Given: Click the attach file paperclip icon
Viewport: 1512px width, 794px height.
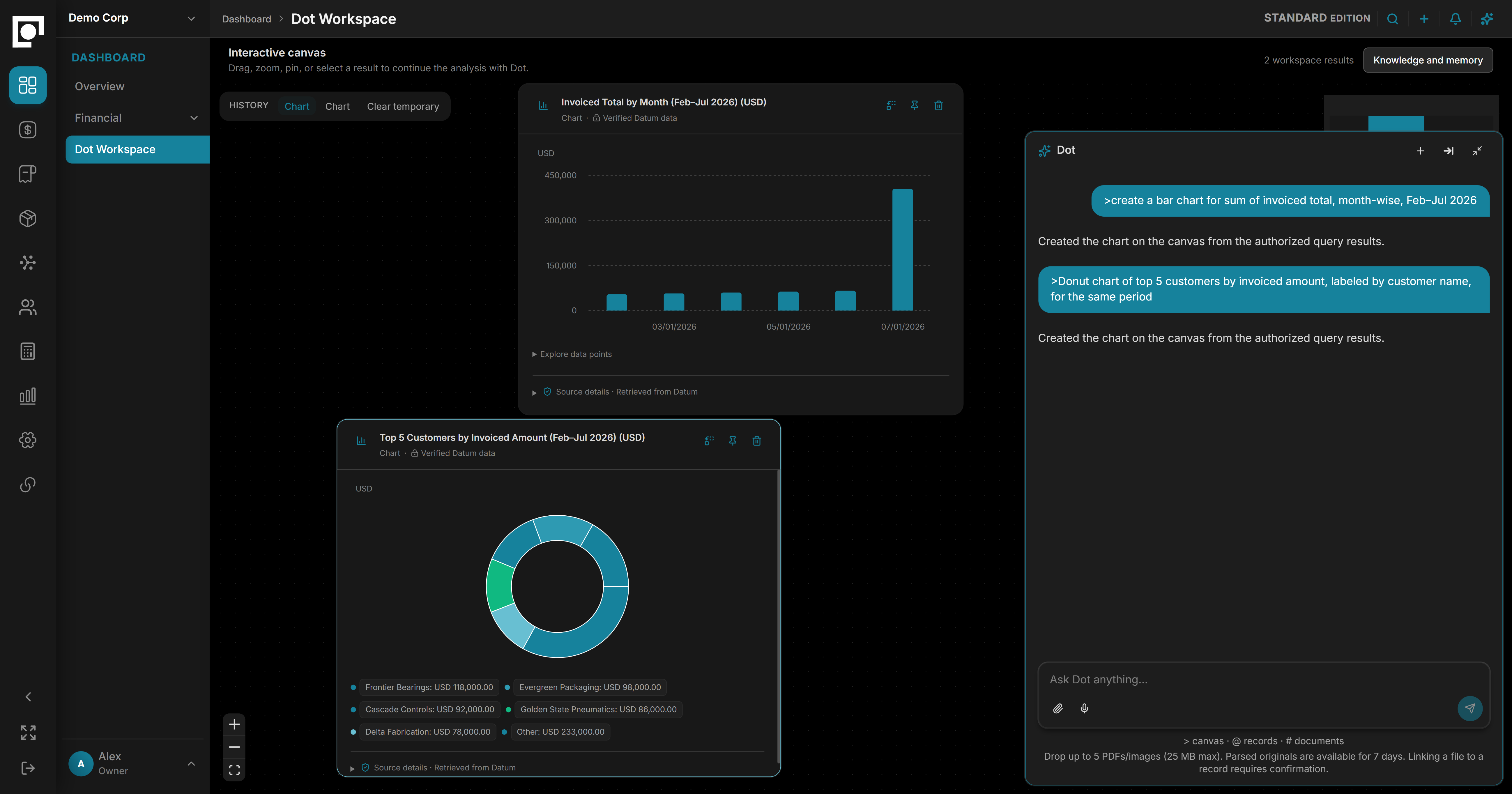Looking at the screenshot, I should pos(1058,708).
